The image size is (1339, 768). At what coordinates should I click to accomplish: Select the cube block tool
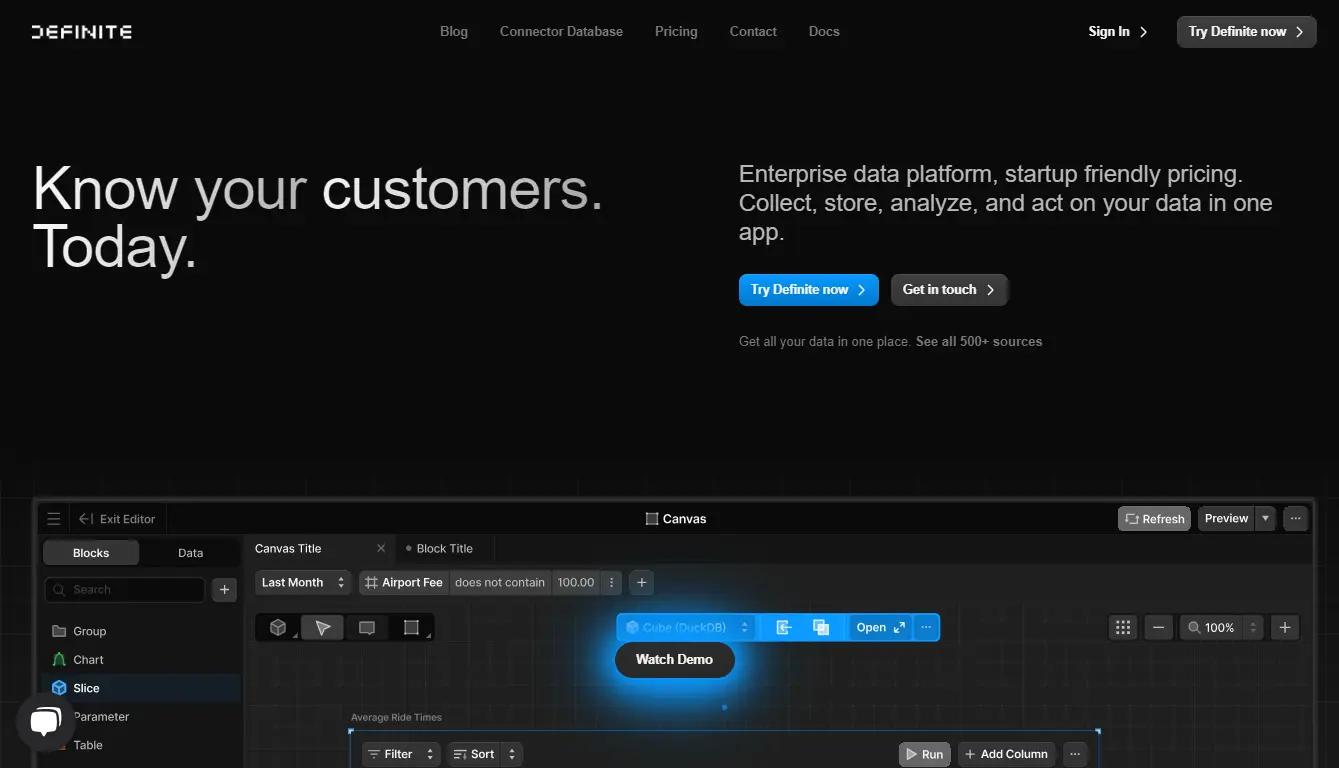pos(278,627)
